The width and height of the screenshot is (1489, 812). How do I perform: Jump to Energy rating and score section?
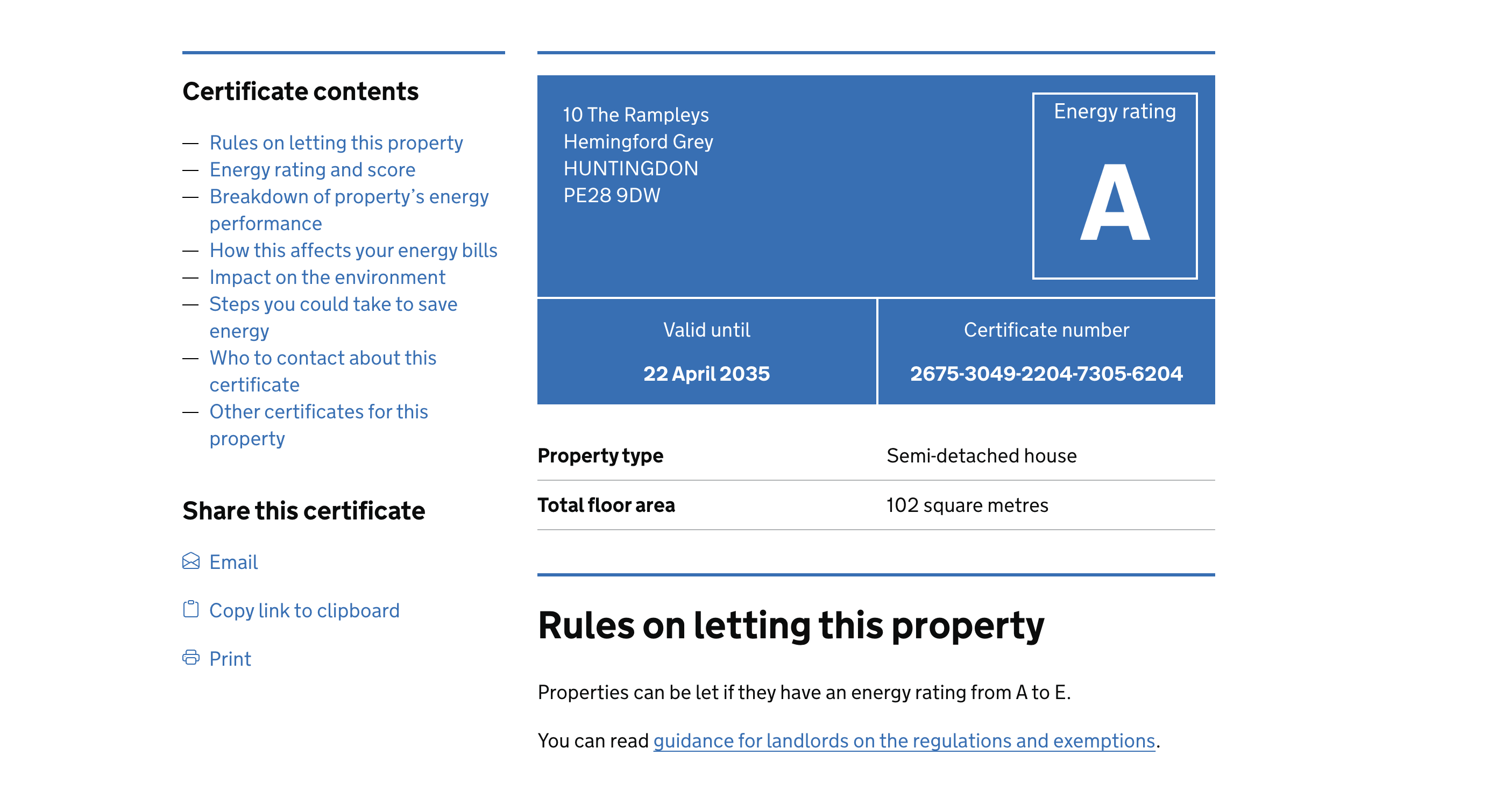[x=312, y=169]
